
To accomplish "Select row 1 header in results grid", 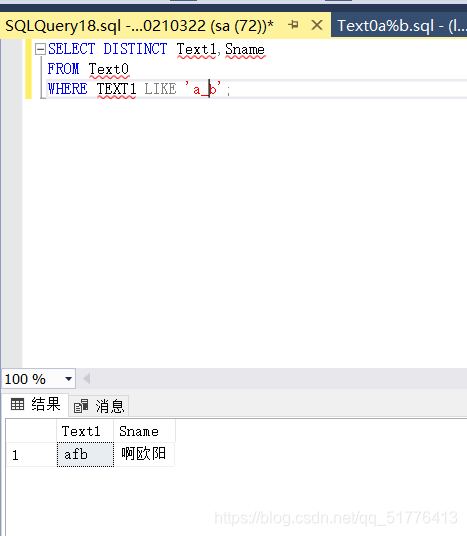I will coord(31,455).
